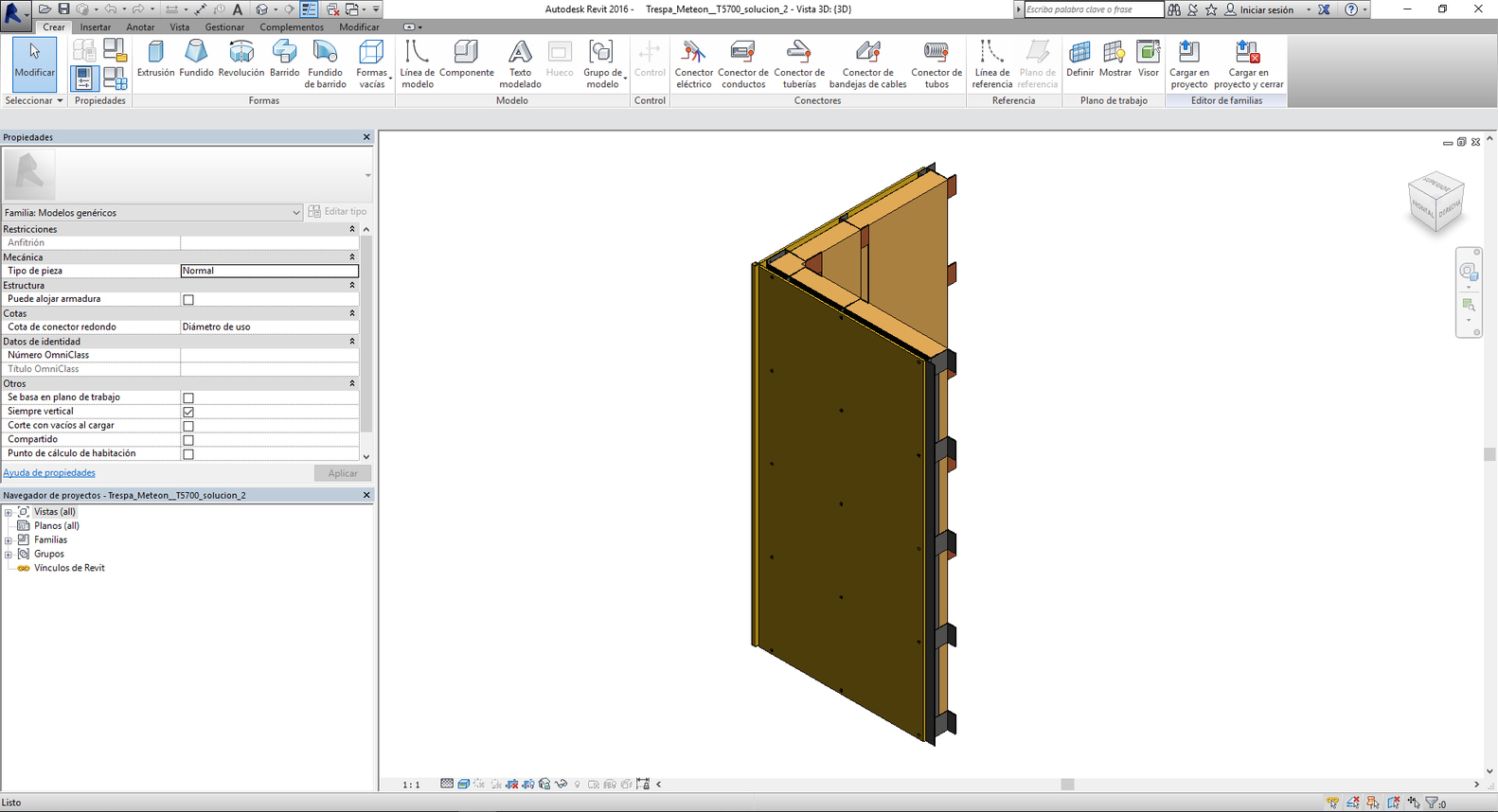This screenshot has height=812, width=1498.
Task: Toggle the Compartido checkbox
Action: [188, 440]
